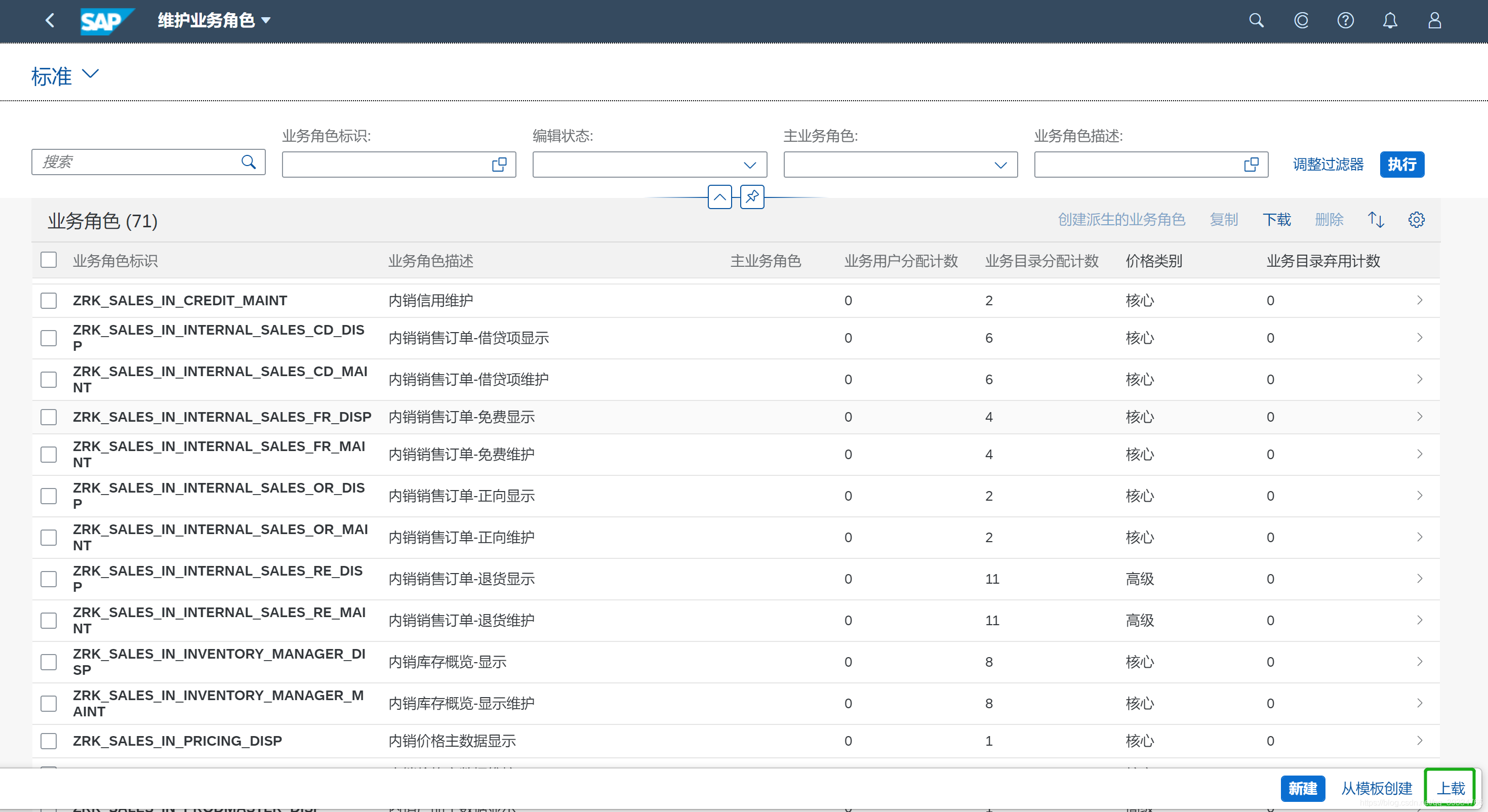Screen dimensions: 1488x812
Task: Open the search icon in top bar
Action: pyautogui.click(x=1256, y=21)
